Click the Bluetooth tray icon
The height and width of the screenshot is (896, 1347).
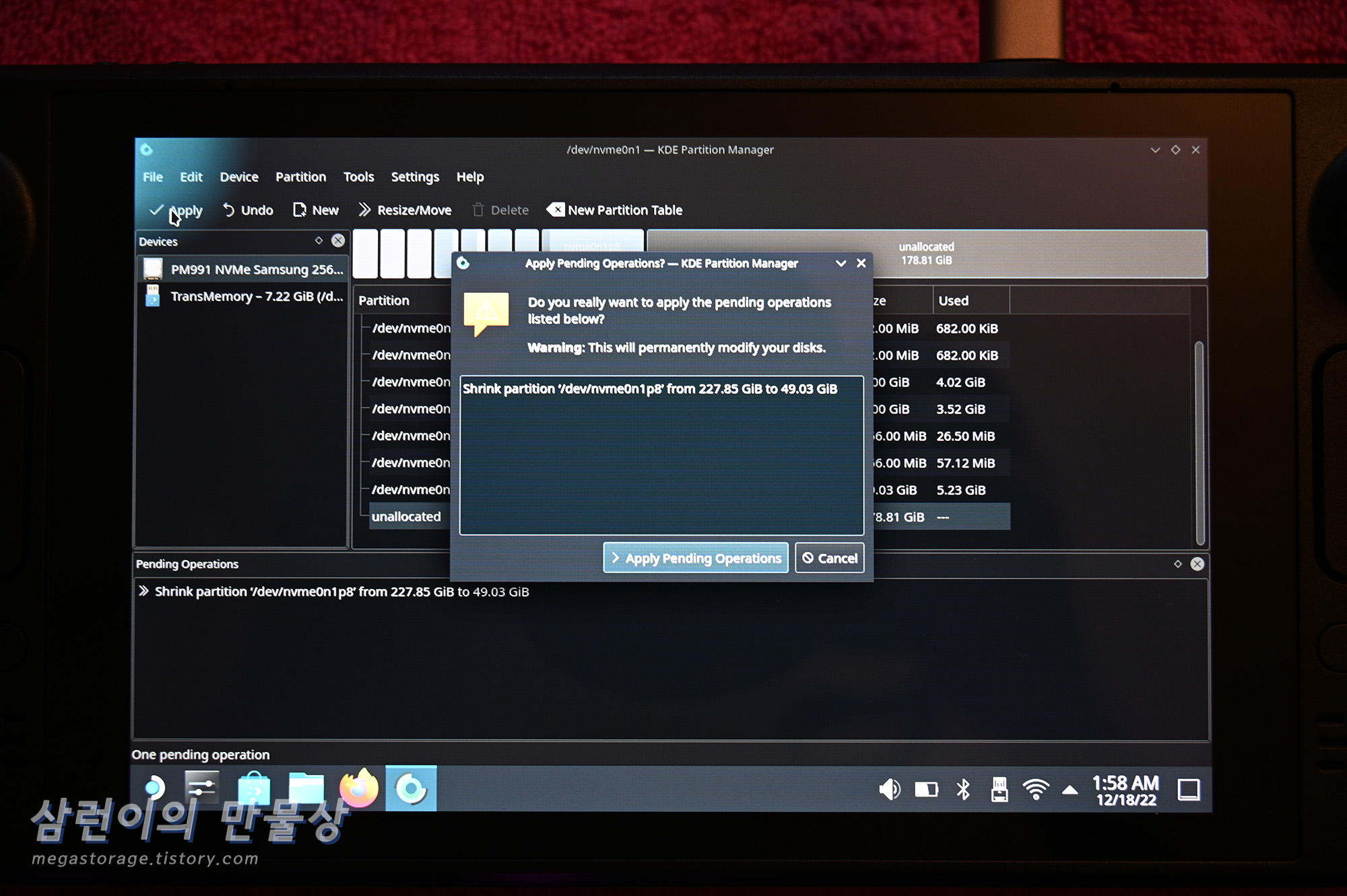point(963,789)
